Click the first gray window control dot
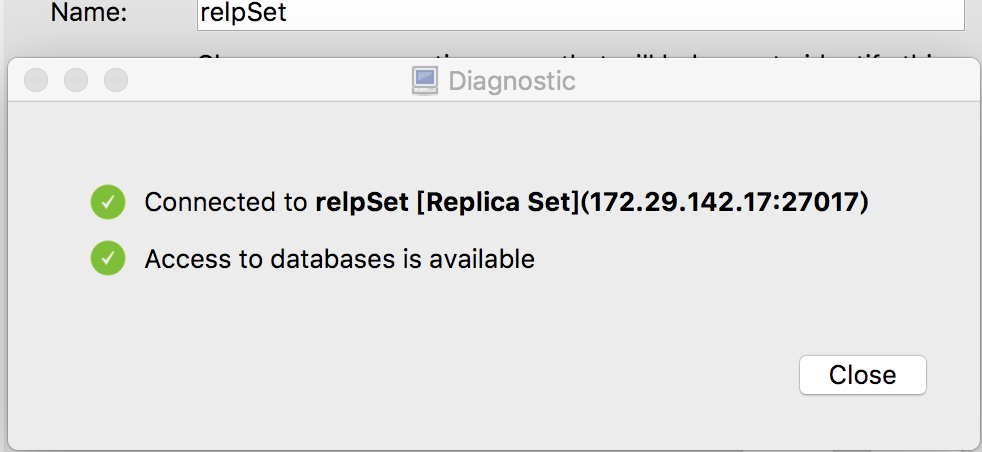The image size is (982, 452). tap(37, 80)
